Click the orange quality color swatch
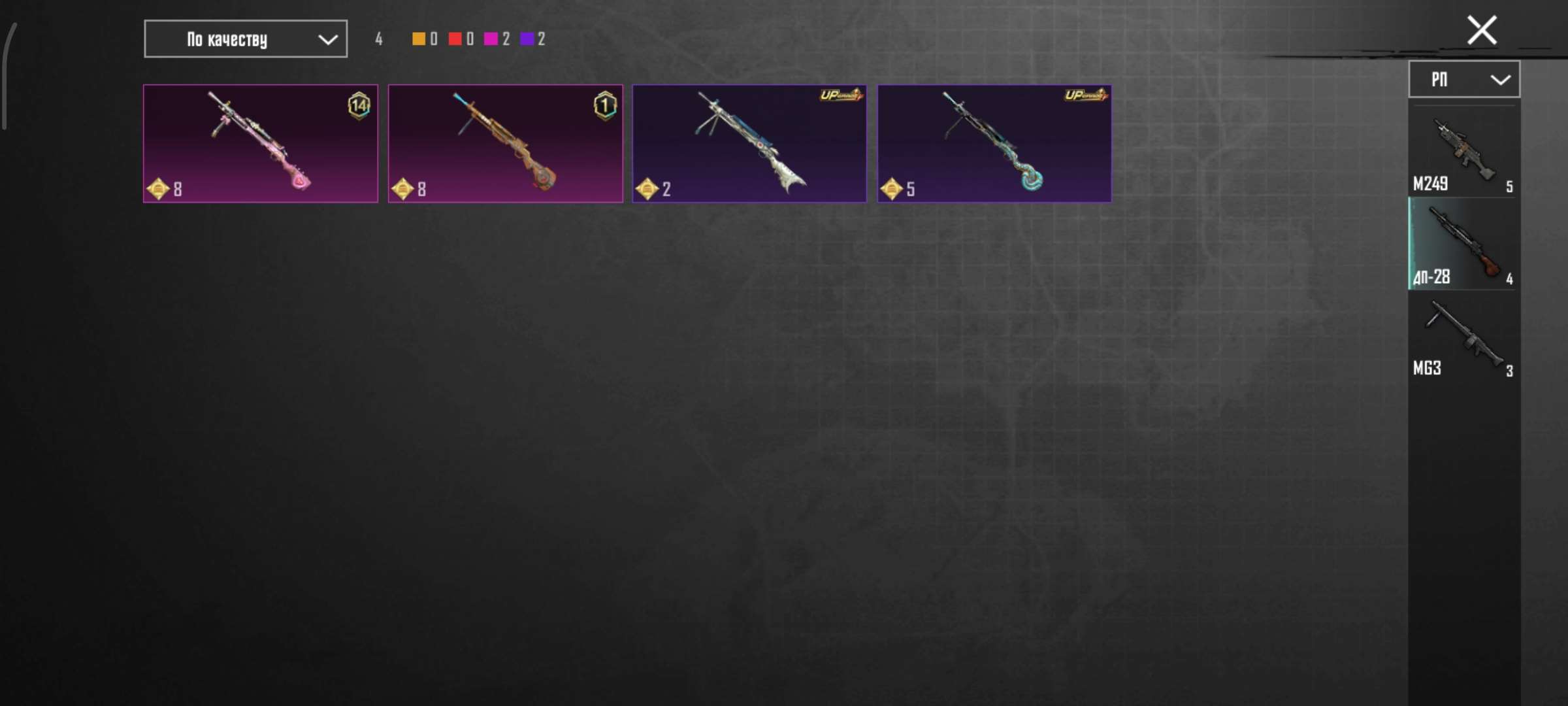Screen dimensions: 1568x706 point(419,39)
